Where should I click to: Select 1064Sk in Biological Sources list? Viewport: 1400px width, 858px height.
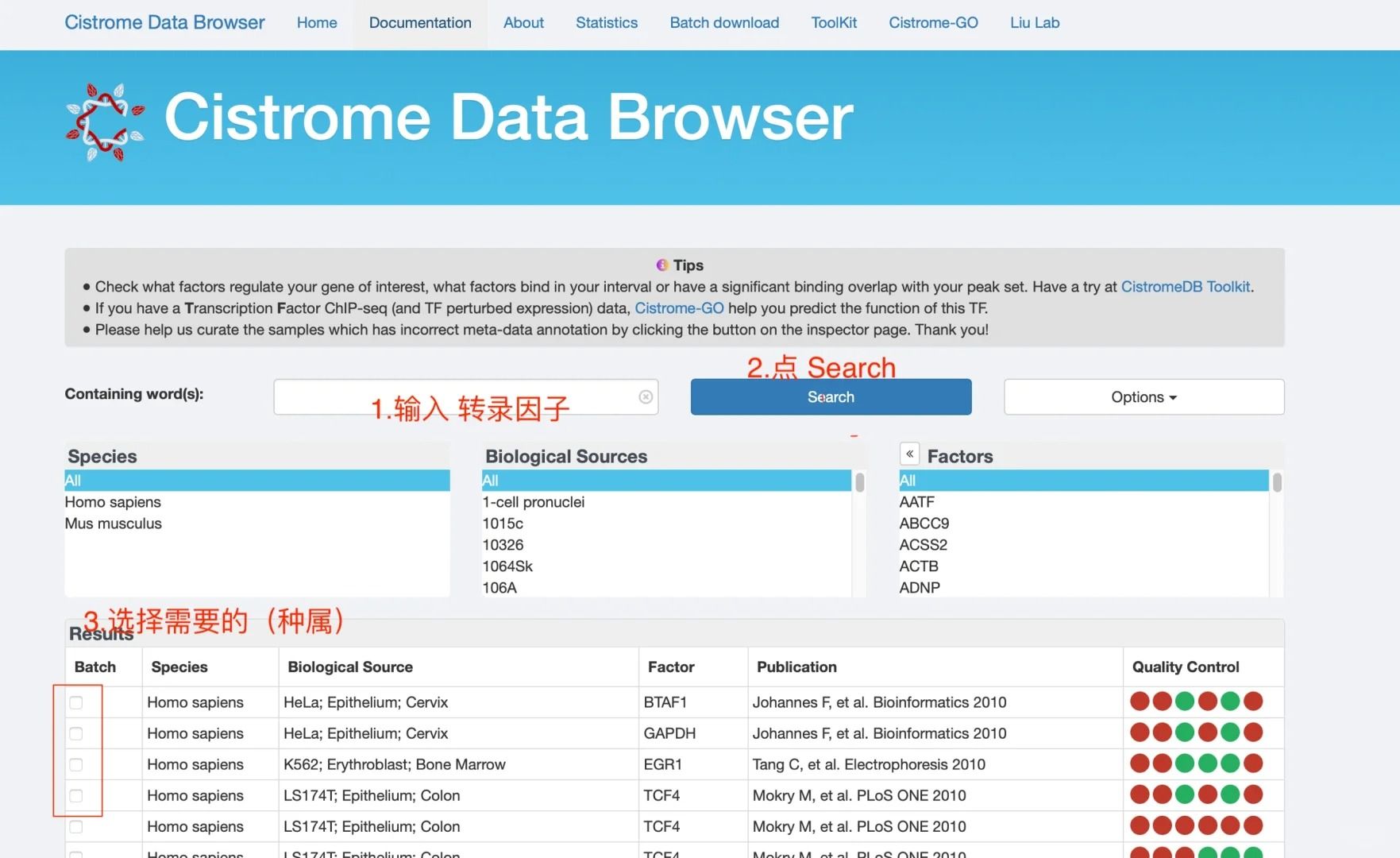click(507, 566)
